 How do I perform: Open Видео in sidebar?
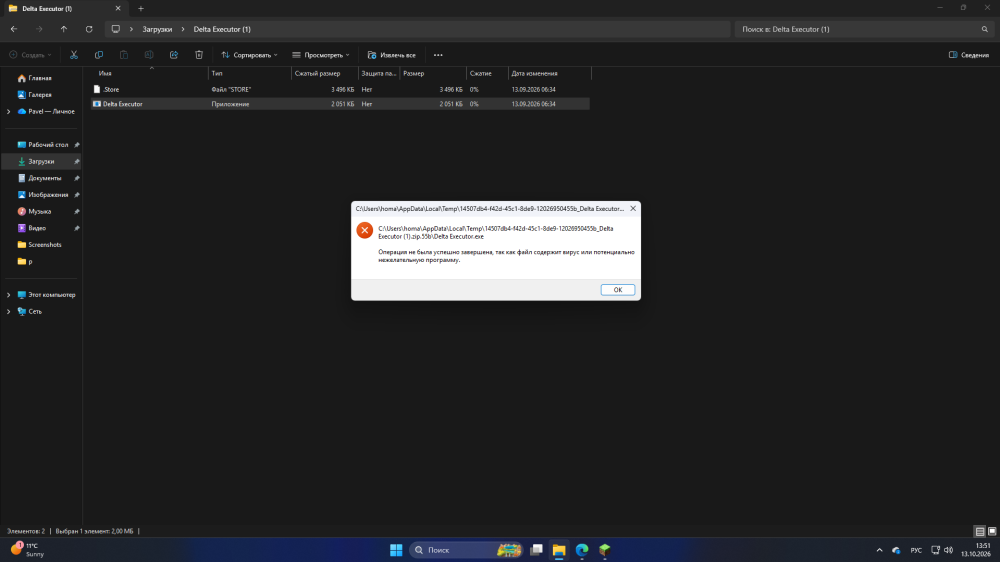coord(37,228)
